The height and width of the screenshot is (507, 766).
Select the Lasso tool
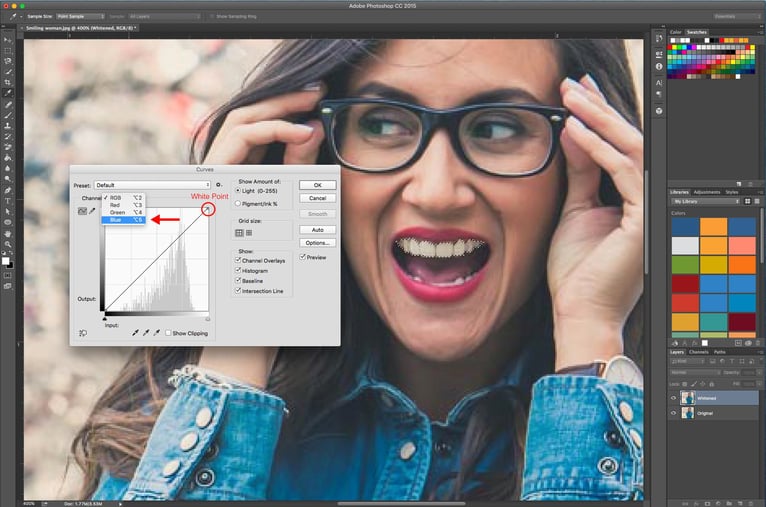click(x=7, y=62)
